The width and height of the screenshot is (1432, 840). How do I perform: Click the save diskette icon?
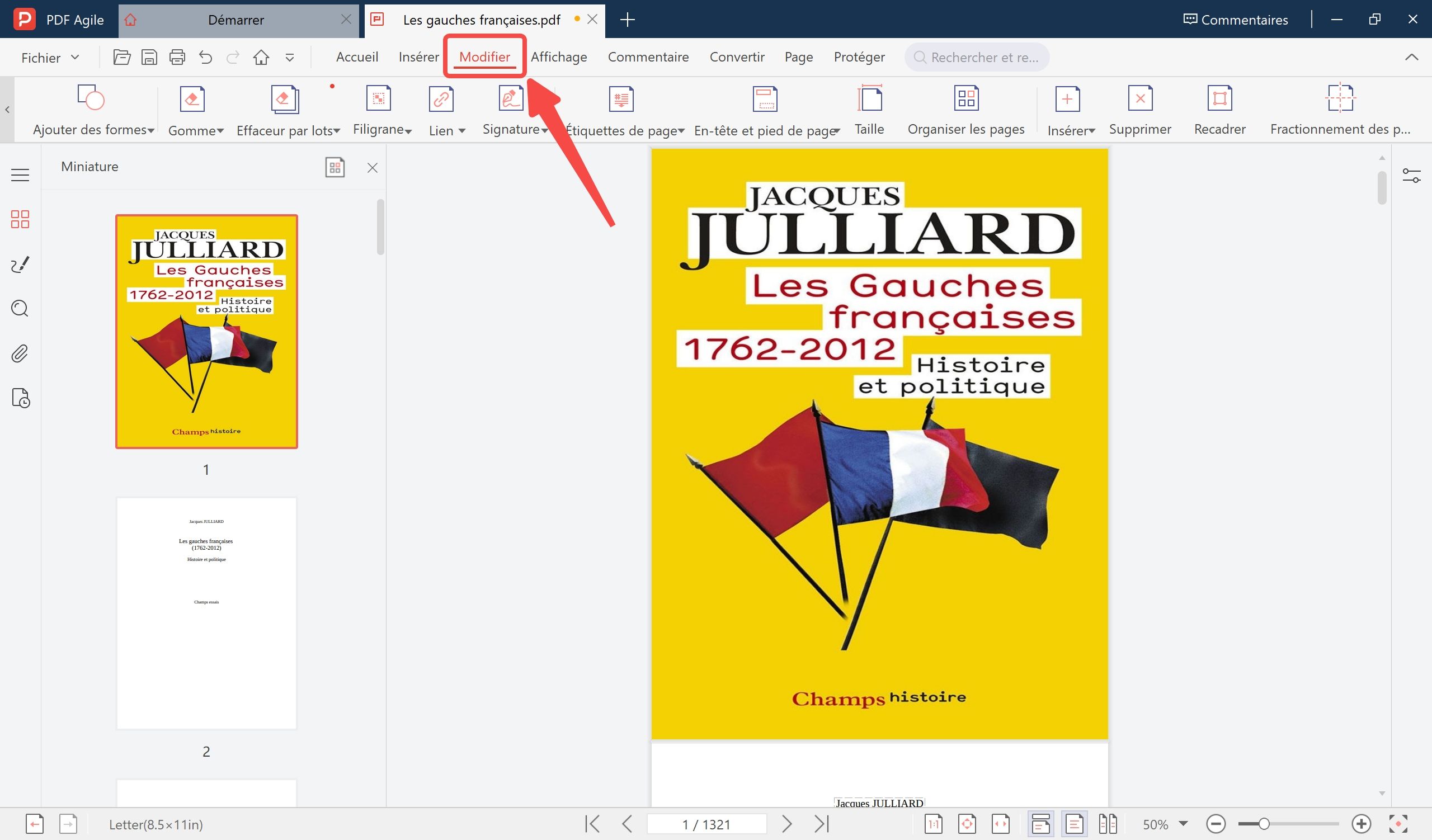pos(149,57)
